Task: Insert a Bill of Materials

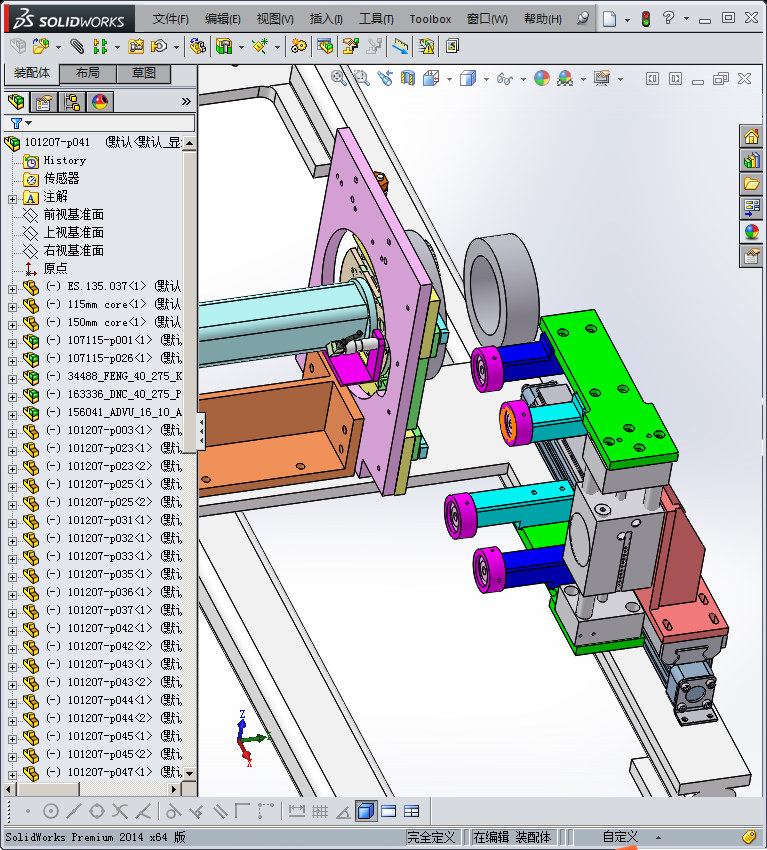Action: 325,47
